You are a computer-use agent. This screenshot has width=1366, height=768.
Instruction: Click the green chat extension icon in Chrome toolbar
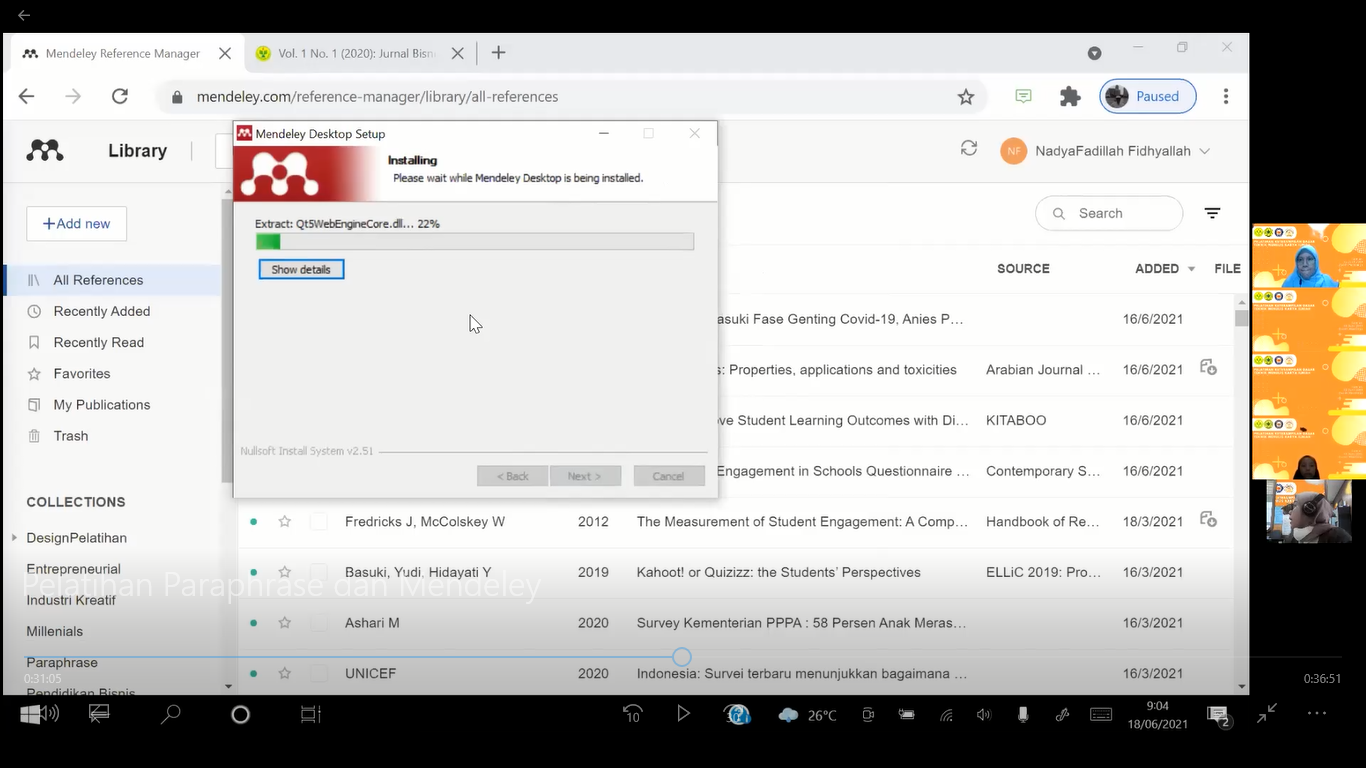click(x=1023, y=96)
